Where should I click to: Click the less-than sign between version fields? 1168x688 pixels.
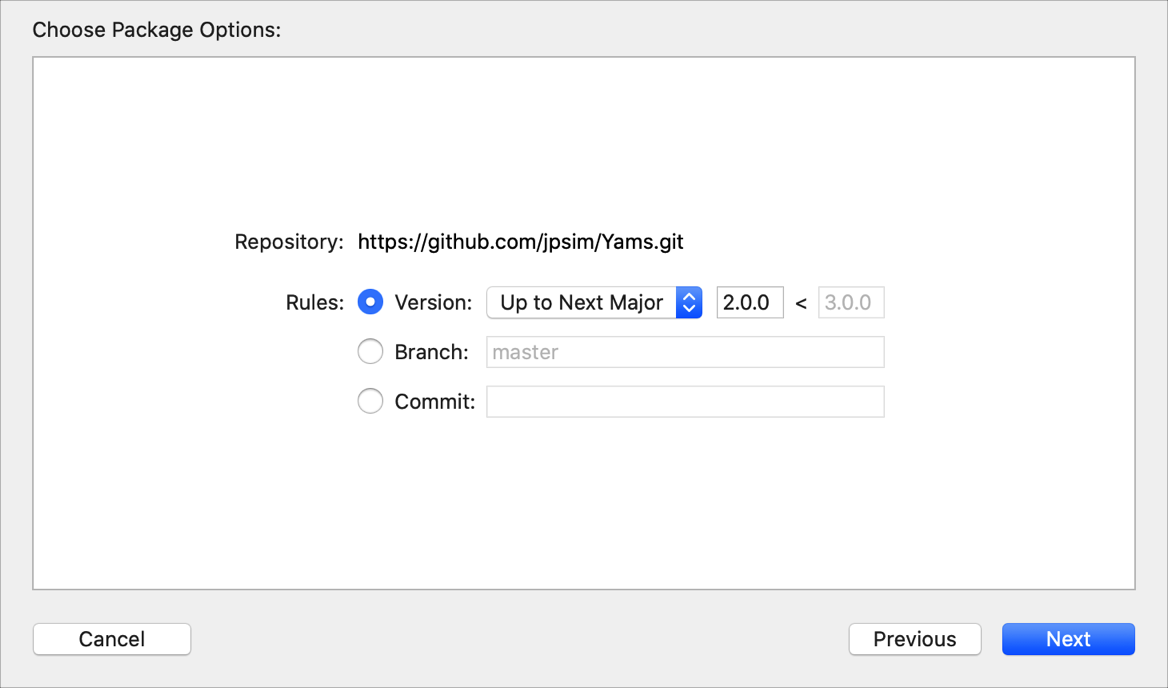tap(801, 303)
